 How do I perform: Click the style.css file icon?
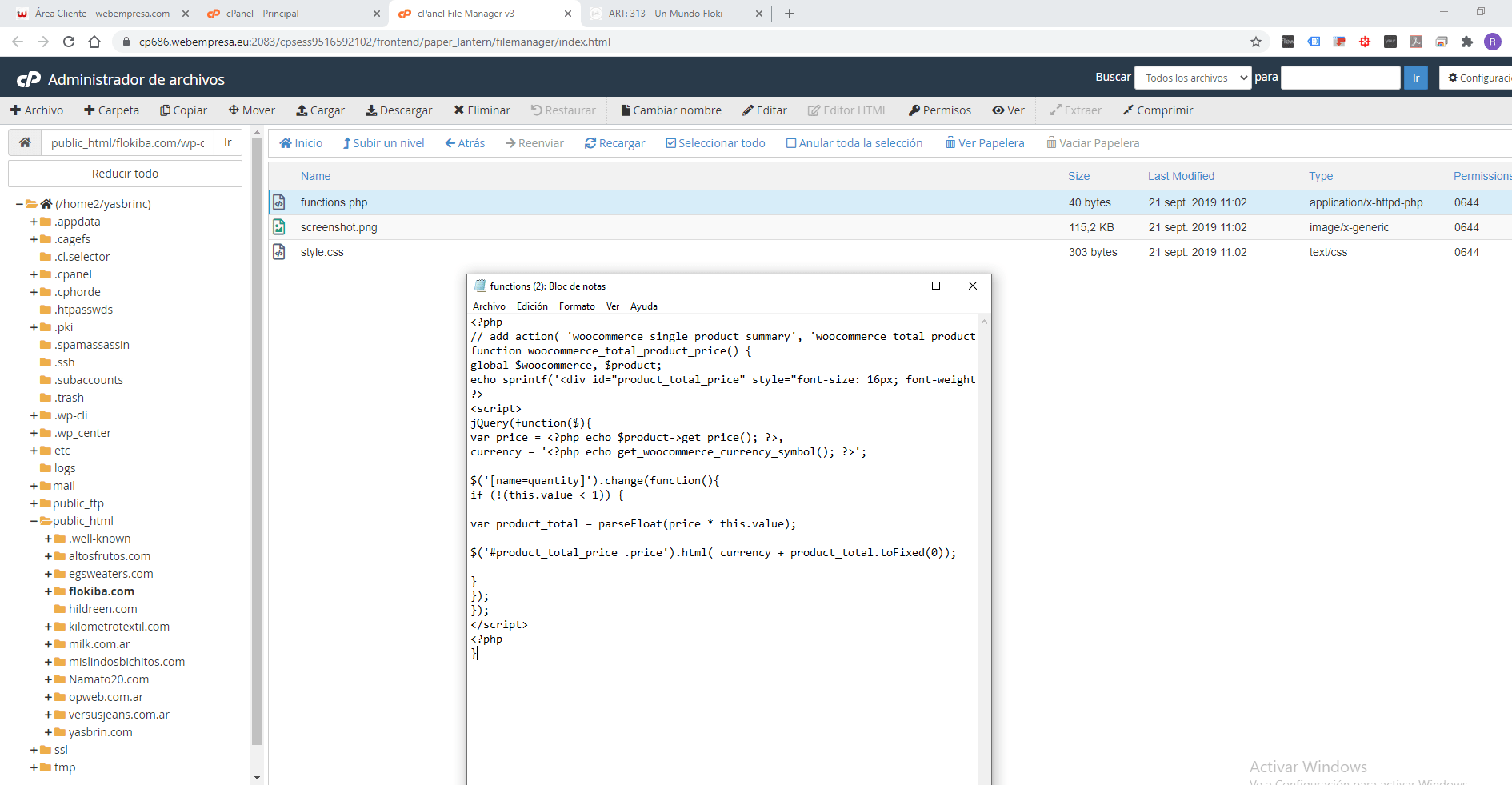[x=279, y=252]
